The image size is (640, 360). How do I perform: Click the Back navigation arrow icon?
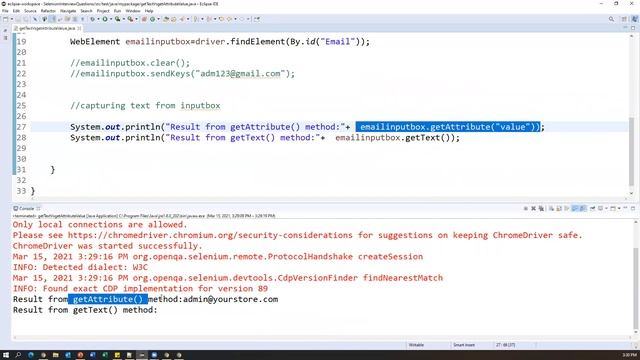pos(229,19)
